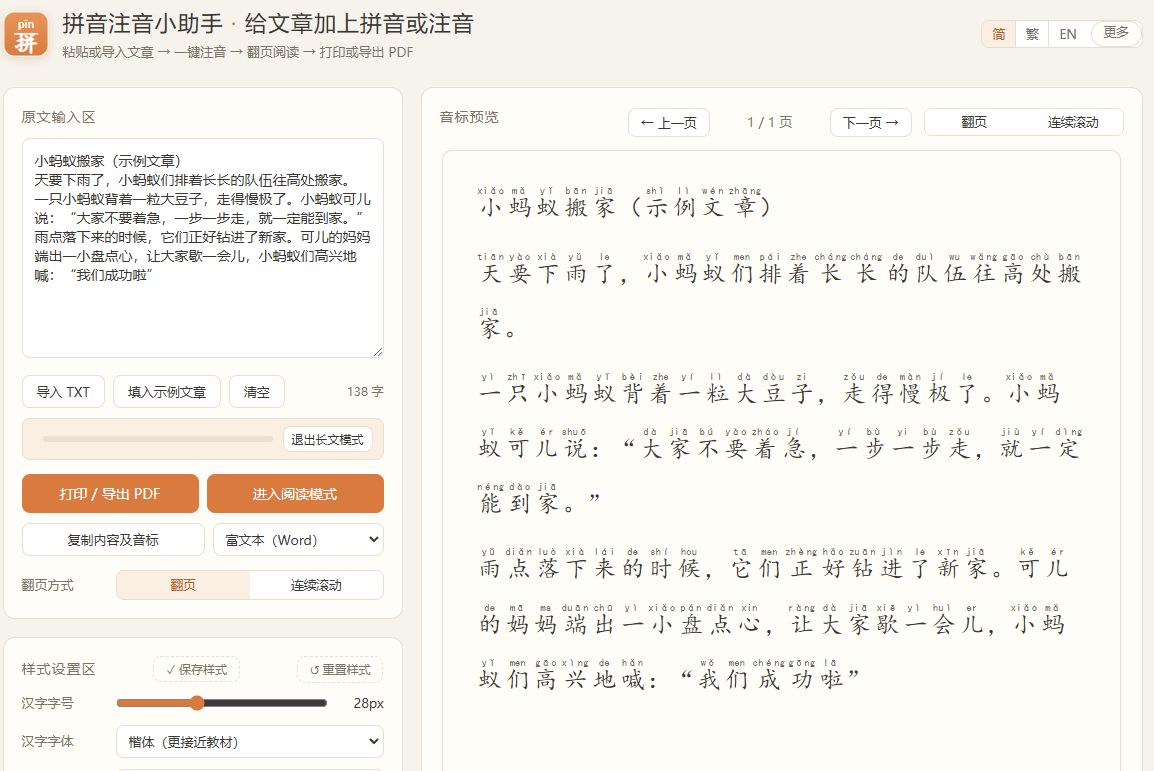The image size is (1154, 771).
Task: Click 退出长文模式 button
Action: pyautogui.click(x=328, y=439)
